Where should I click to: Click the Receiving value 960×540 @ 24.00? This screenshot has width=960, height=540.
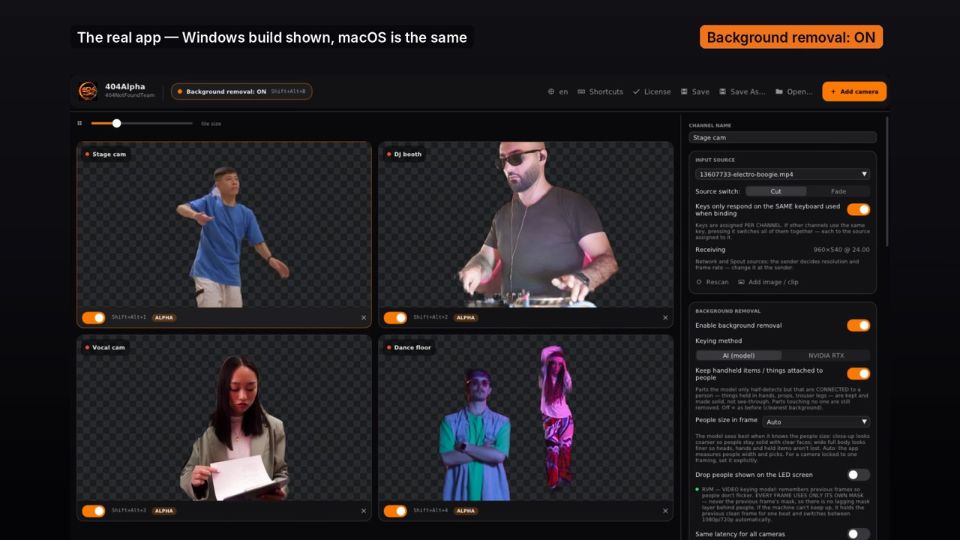point(841,250)
